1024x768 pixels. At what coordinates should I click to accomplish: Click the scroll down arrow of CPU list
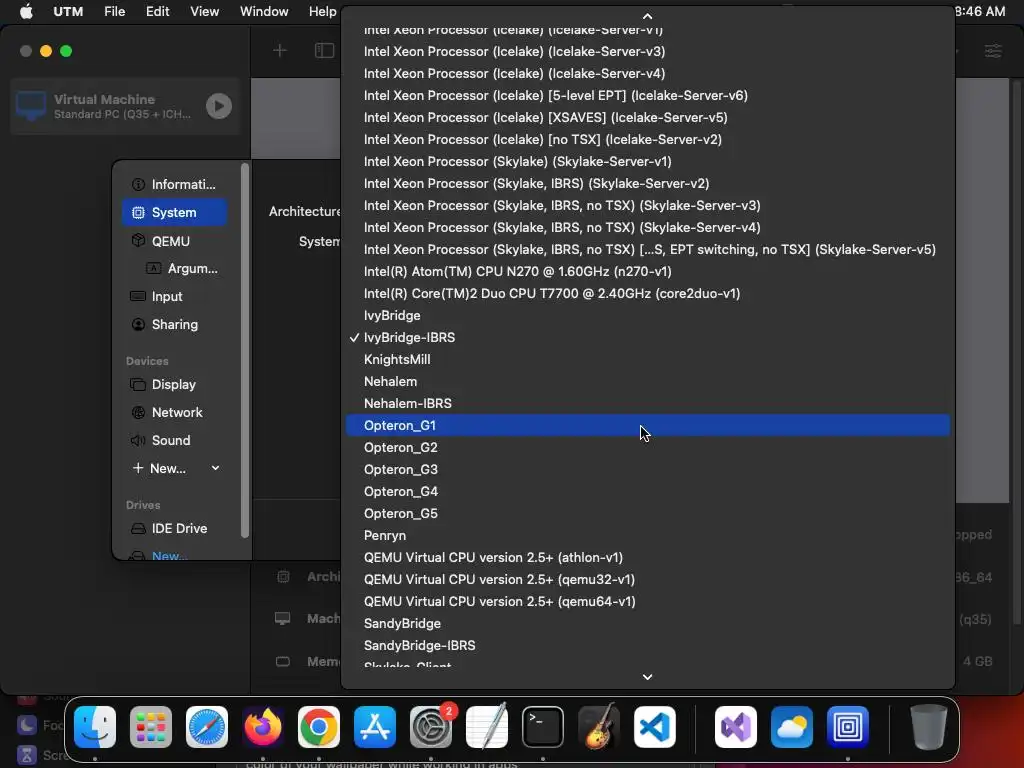[647, 677]
